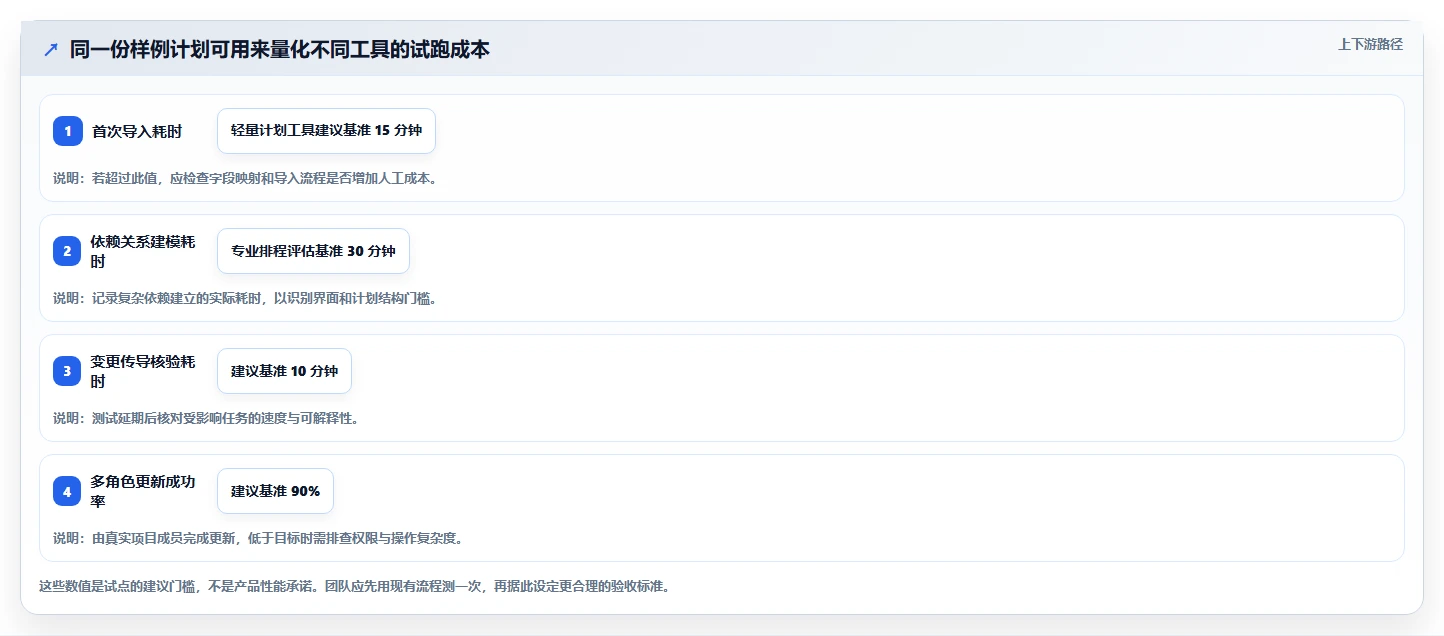Click the panel title 同一份样例计划可用来量化不同工具的试跑成本

[280, 49]
